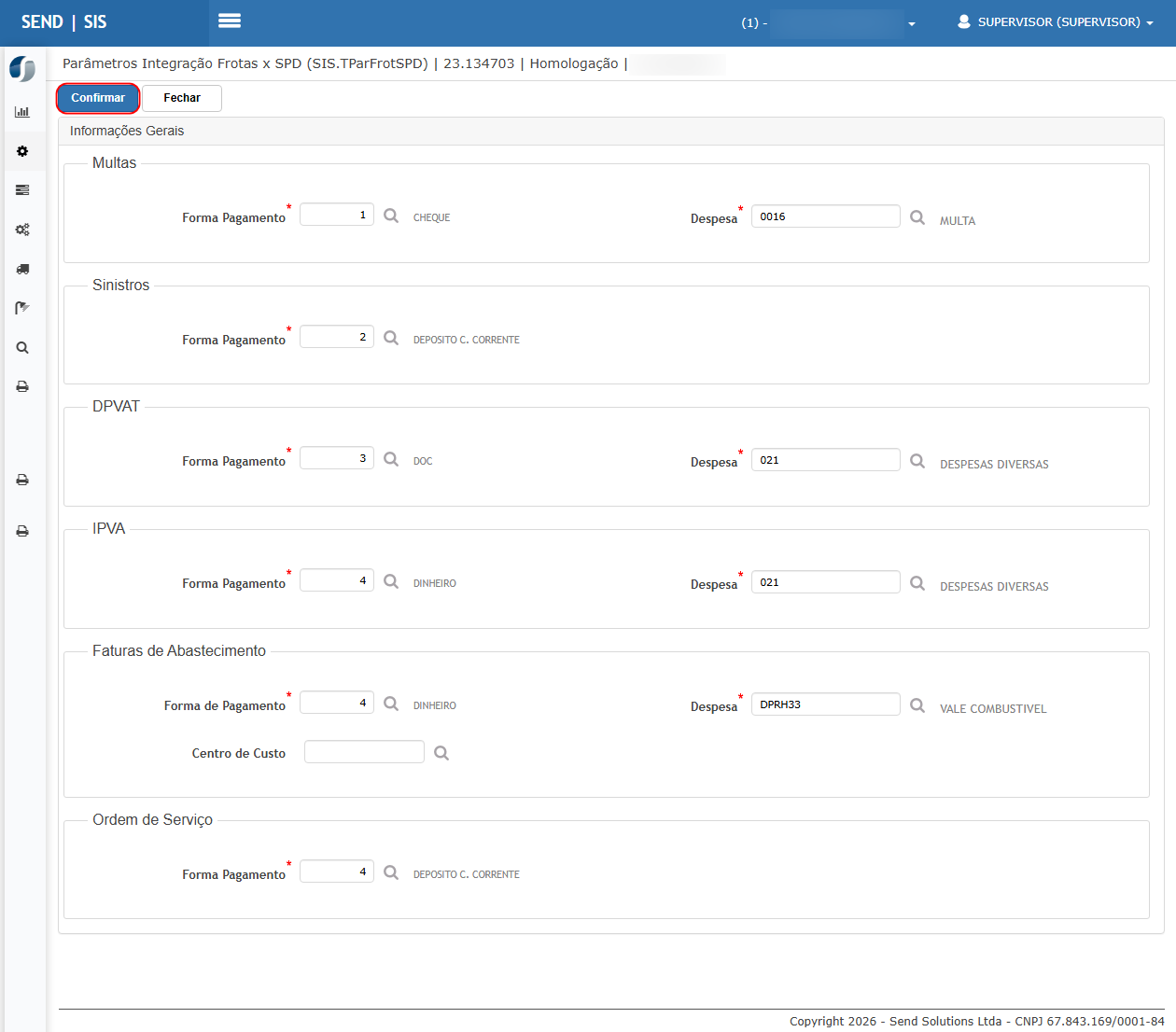The height and width of the screenshot is (1032, 1176).
Task: Open the truck fleet sidebar icon
Action: coord(22,269)
